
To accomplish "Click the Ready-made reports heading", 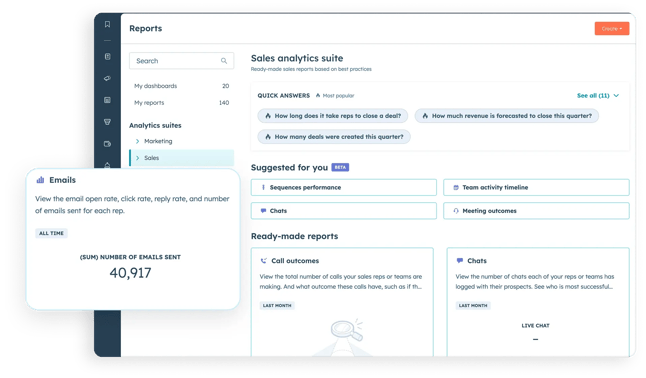I will [295, 236].
